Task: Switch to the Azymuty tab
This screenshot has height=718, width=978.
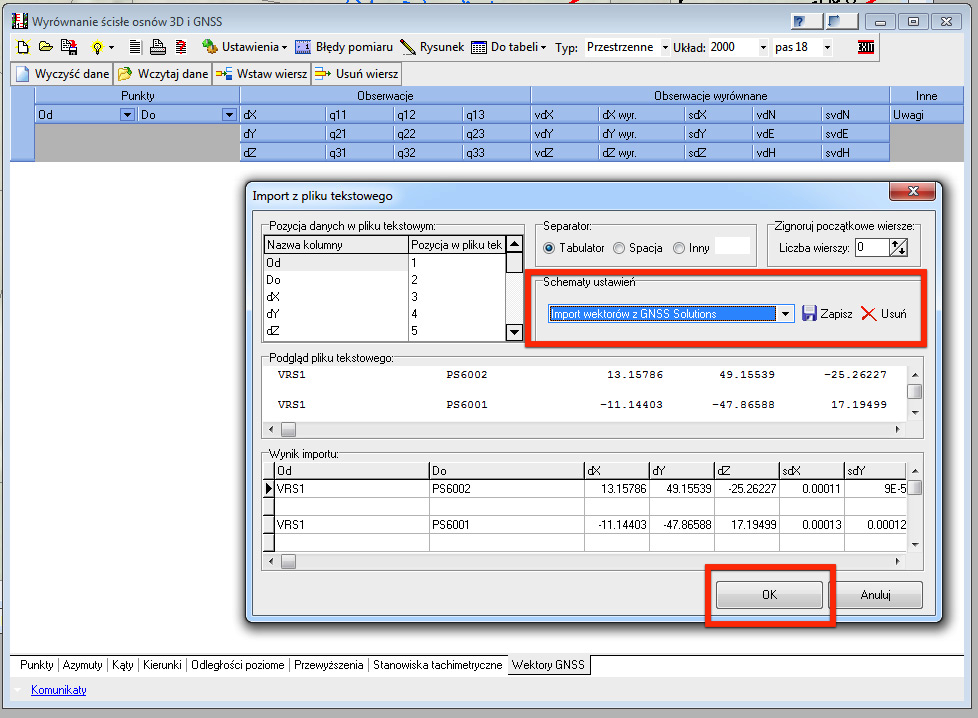Action: (x=82, y=665)
